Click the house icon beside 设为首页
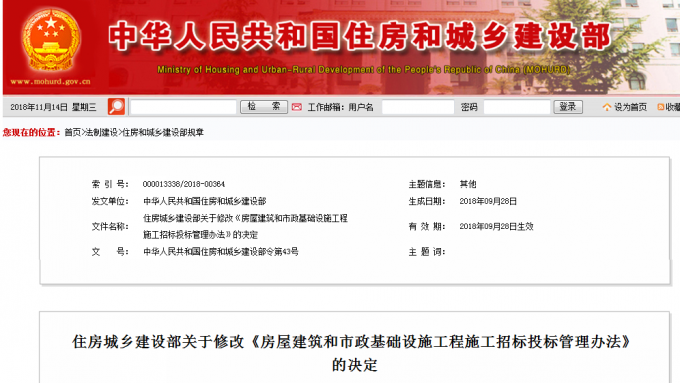This screenshot has width=680, height=383. point(607,107)
